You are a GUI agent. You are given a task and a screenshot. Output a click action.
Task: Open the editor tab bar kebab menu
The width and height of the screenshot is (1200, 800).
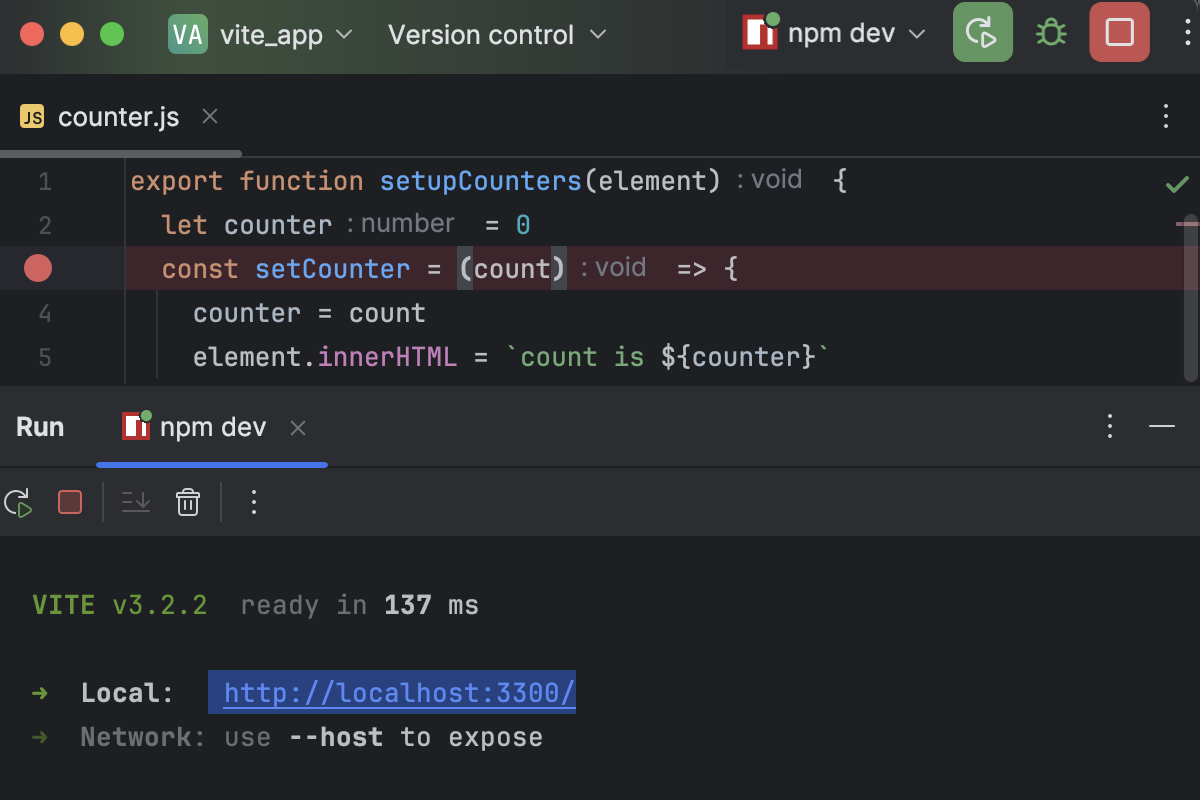pos(1165,116)
